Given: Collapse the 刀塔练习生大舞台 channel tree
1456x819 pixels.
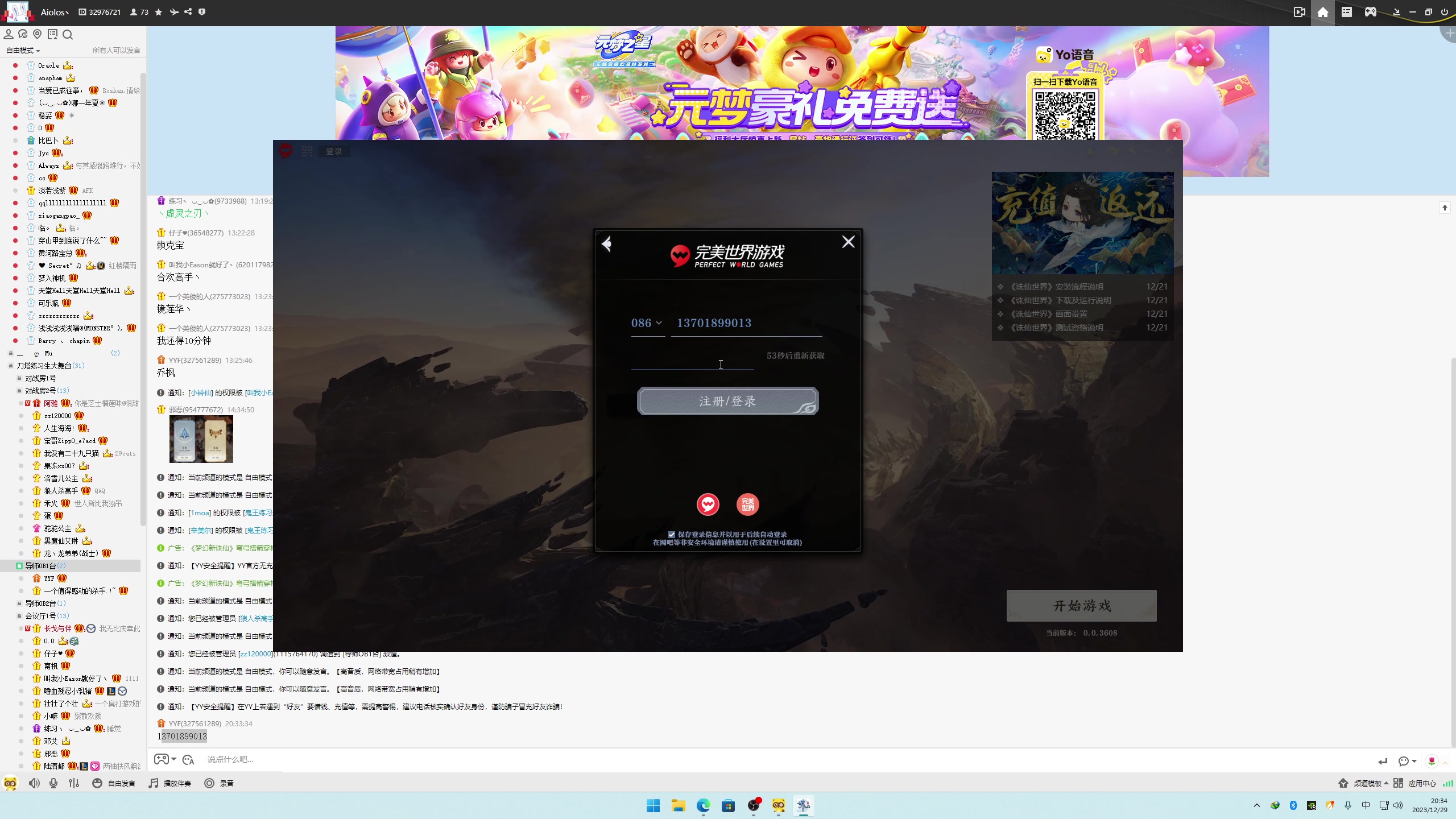Looking at the screenshot, I should tap(11, 366).
